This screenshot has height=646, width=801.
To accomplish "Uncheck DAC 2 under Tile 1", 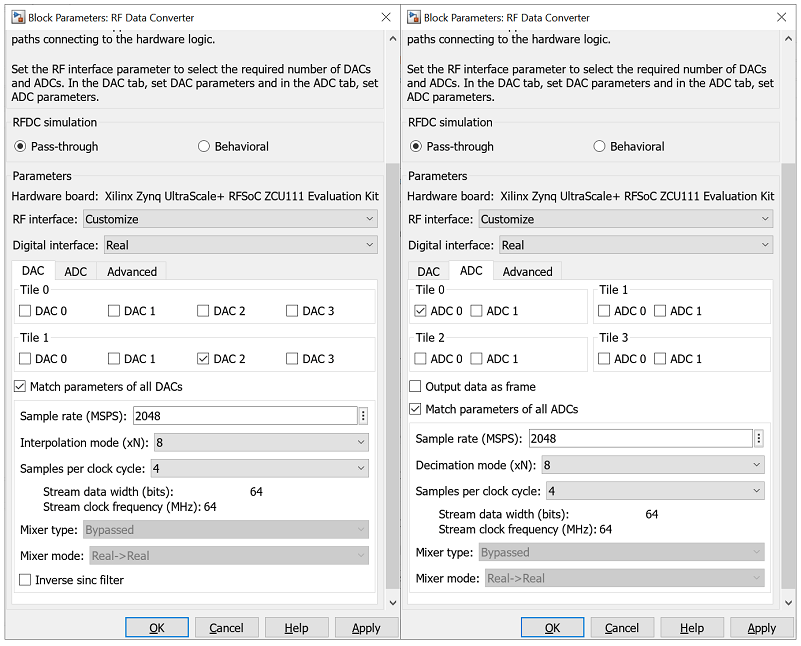I will coord(204,359).
